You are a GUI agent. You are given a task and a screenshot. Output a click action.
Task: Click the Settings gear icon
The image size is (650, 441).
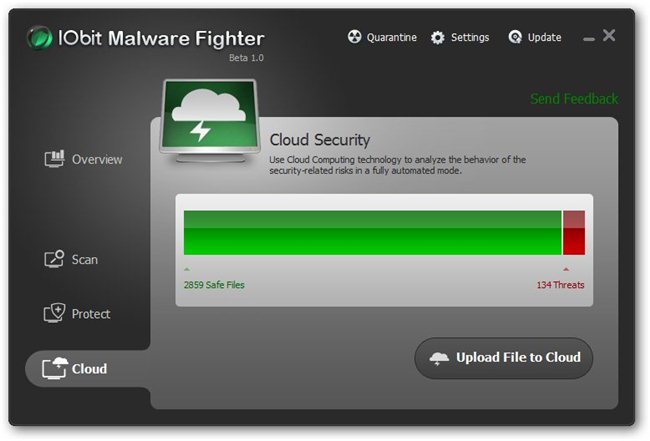[438, 38]
